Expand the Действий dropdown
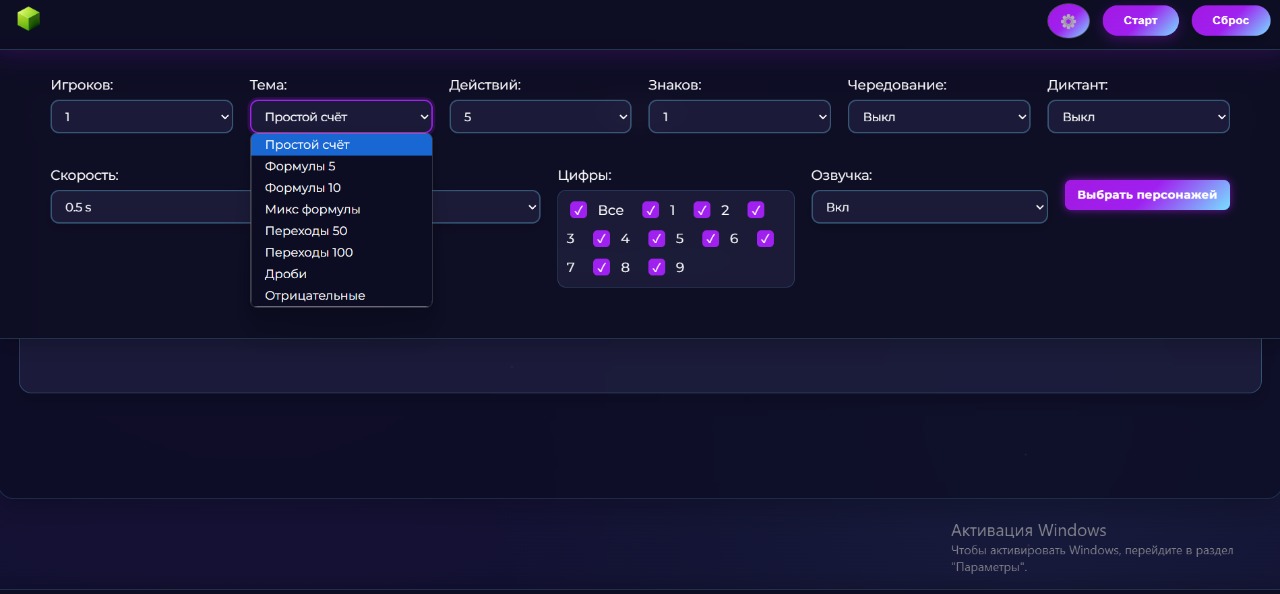The height and width of the screenshot is (594, 1280). 540,117
